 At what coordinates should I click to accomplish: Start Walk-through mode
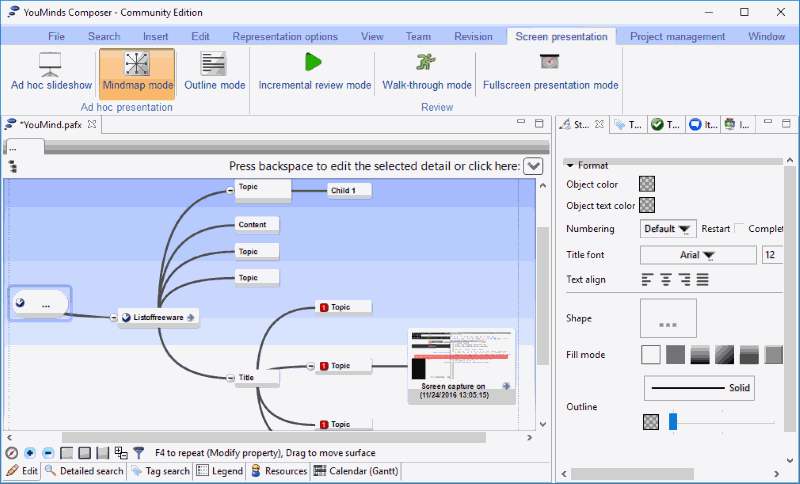click(x=427, y=72)
